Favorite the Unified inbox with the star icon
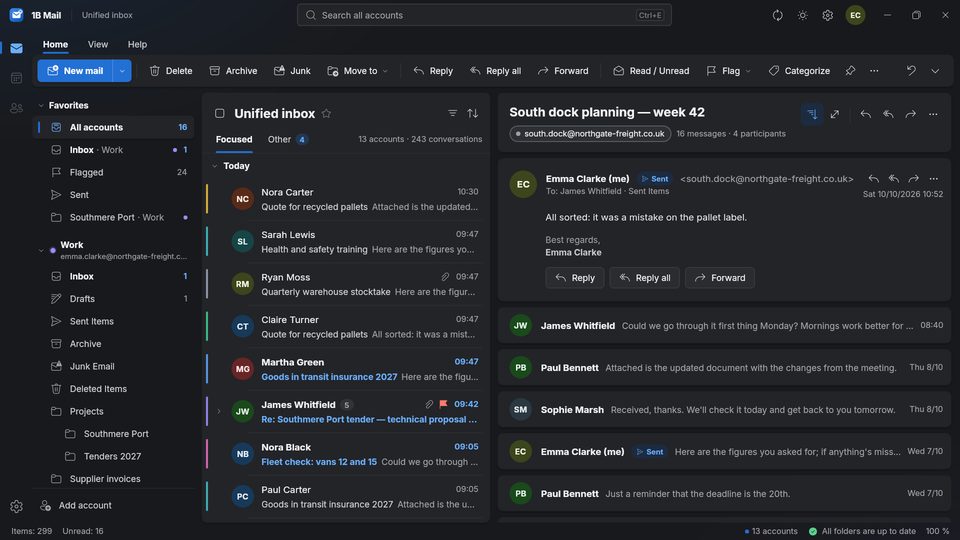This screenshot has width=960, height=540. tap(326, 113)
